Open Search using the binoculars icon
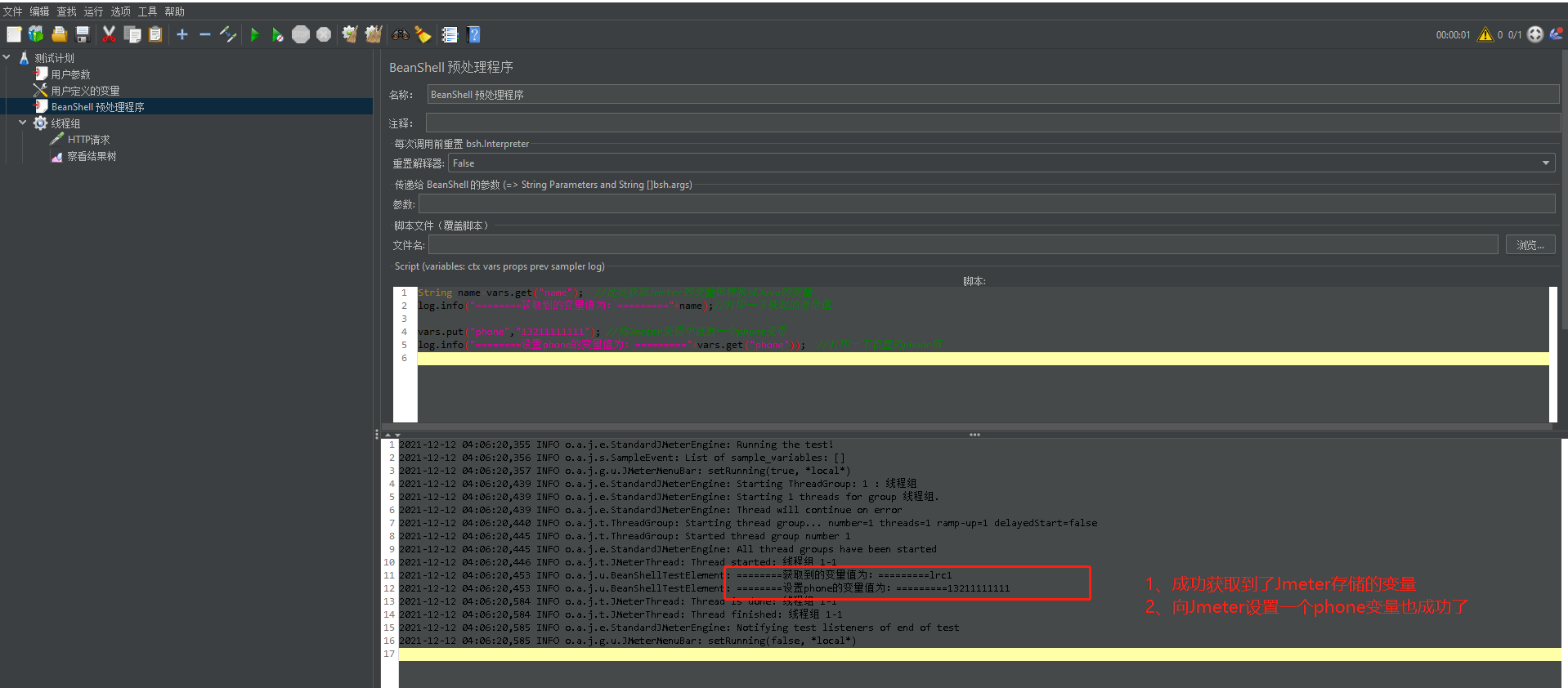This screenshot has height=688, width=1568. click(x=401, y=34)
